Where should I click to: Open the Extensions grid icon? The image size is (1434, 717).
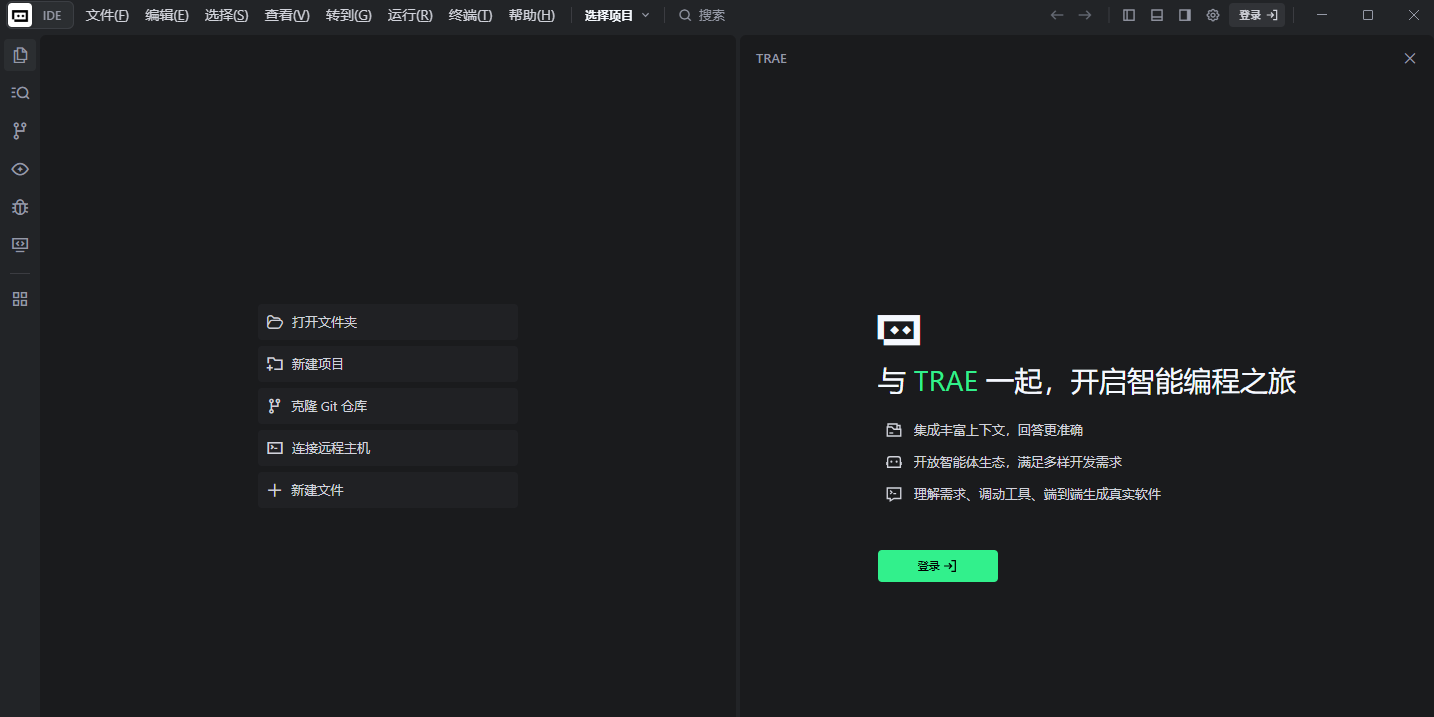coord(20,299)
